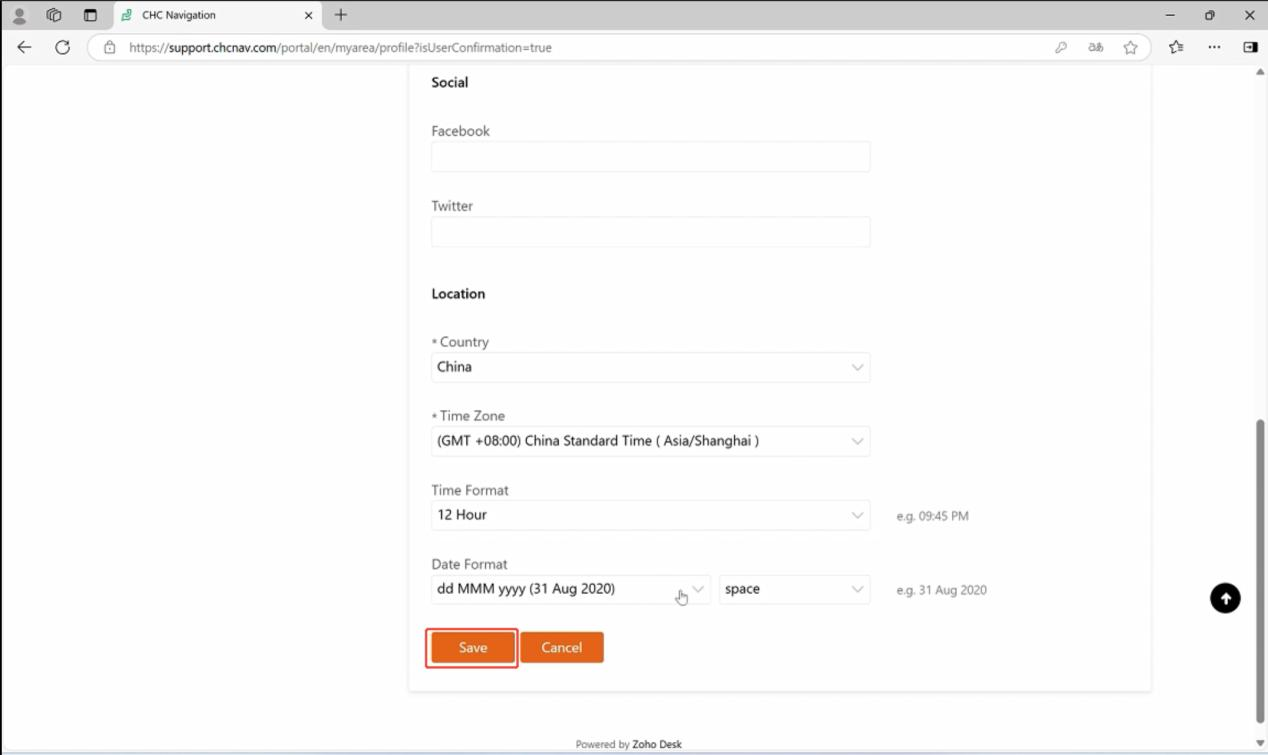Image resolution: width=1268 pixels, height=755 pixels.
Task: Toggle the vertical tabs icon
Action: [x=90, y=15]
